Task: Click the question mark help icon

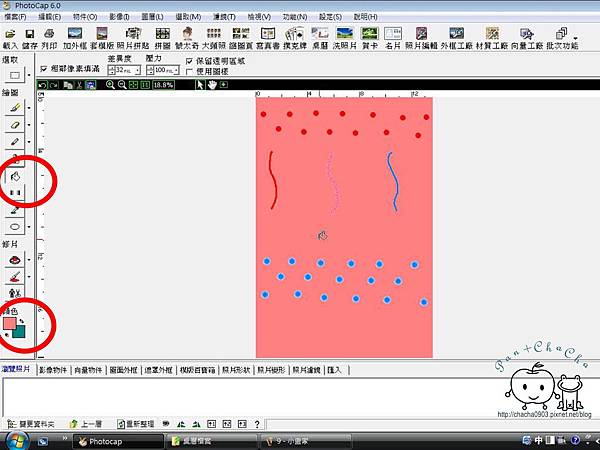Action: tap(257, 424)
